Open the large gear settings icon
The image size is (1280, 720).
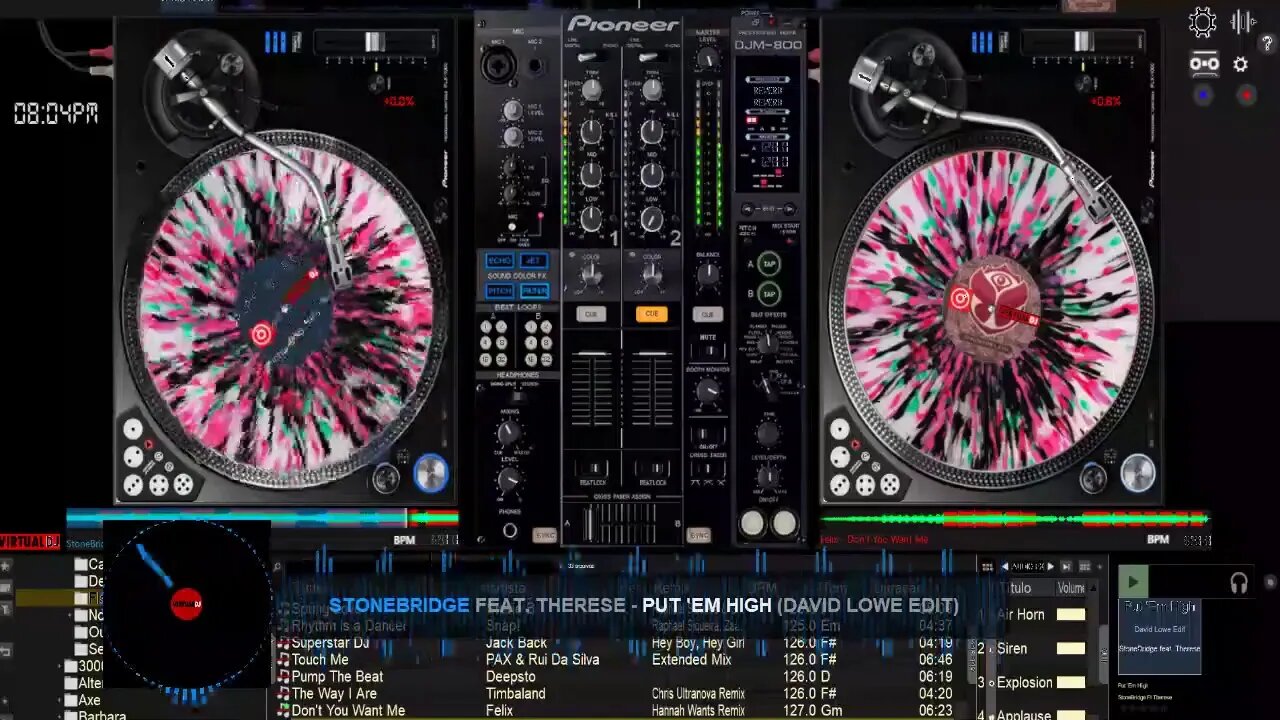click(x=1202, y=22)
